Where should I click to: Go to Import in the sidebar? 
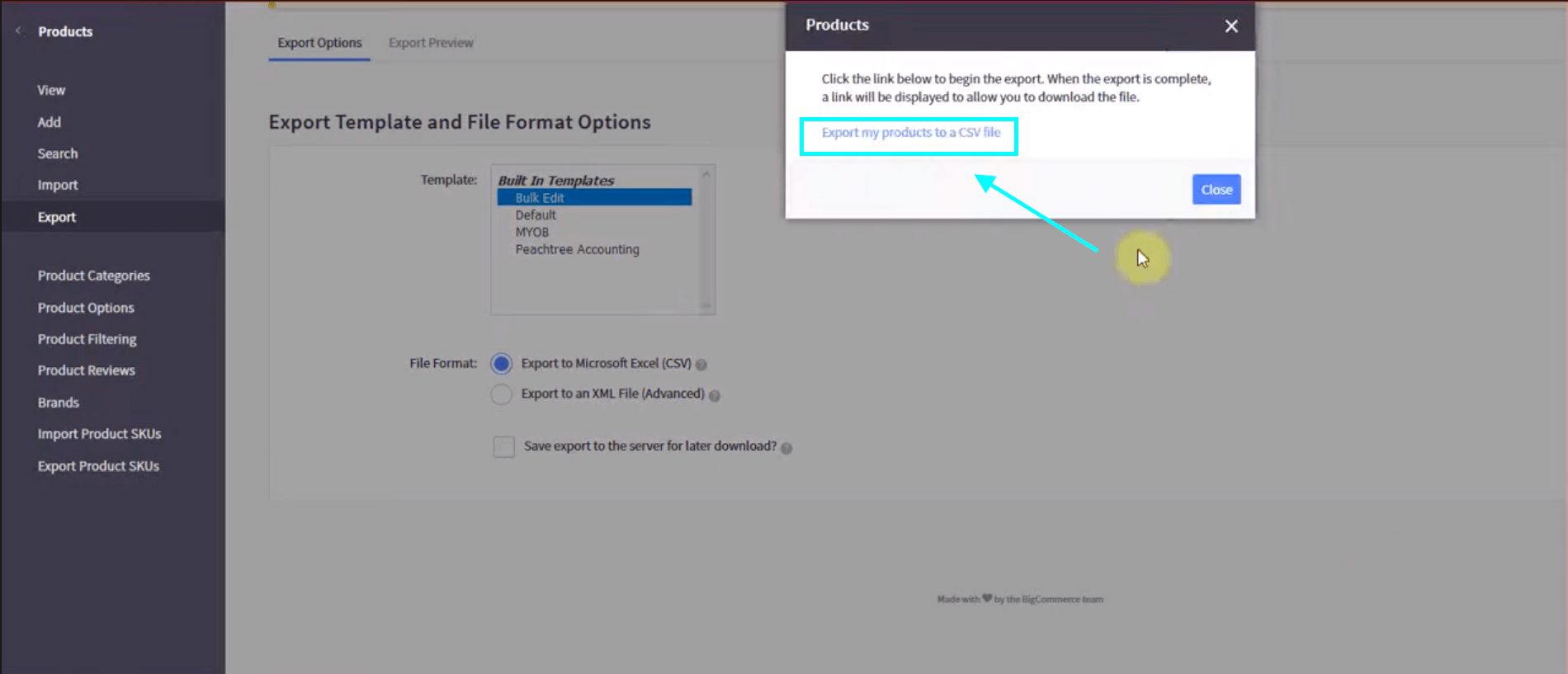[x=58, y=185]
